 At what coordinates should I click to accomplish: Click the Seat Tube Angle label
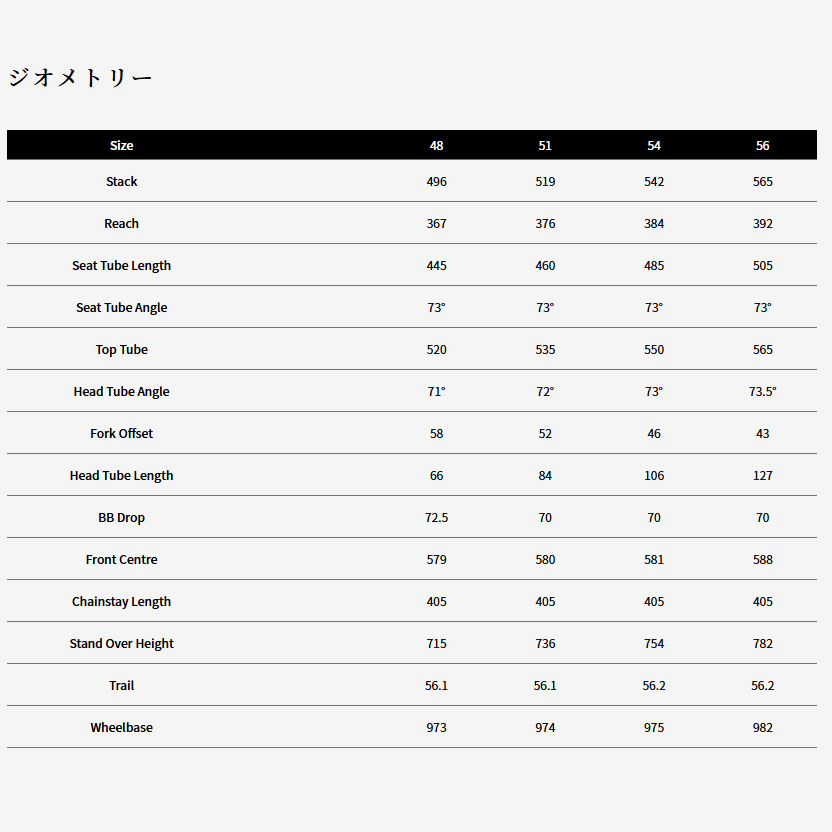click(x=121, y=307)
